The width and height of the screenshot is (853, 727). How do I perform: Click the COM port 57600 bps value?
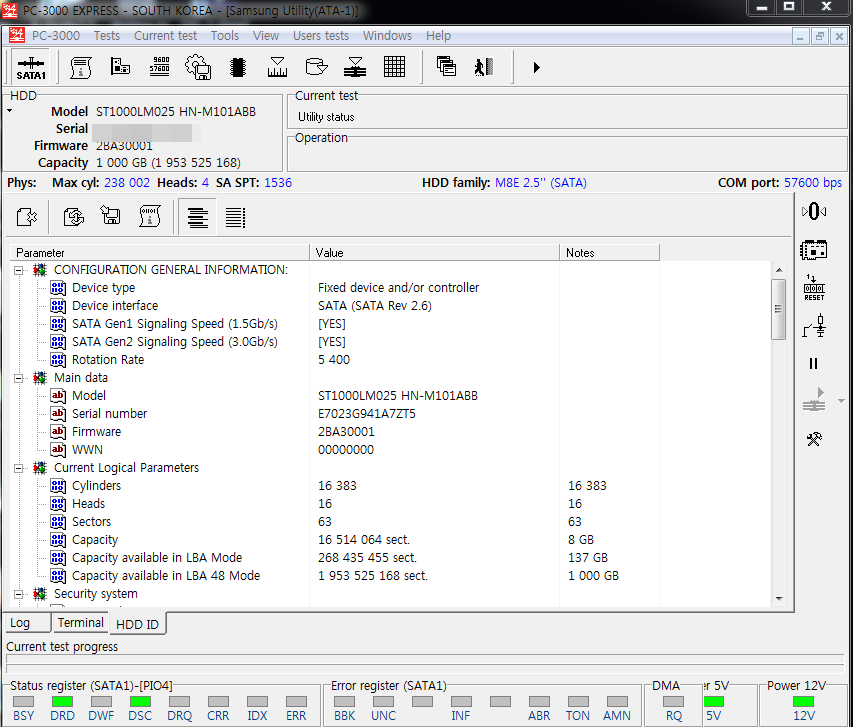coord(813,183)
